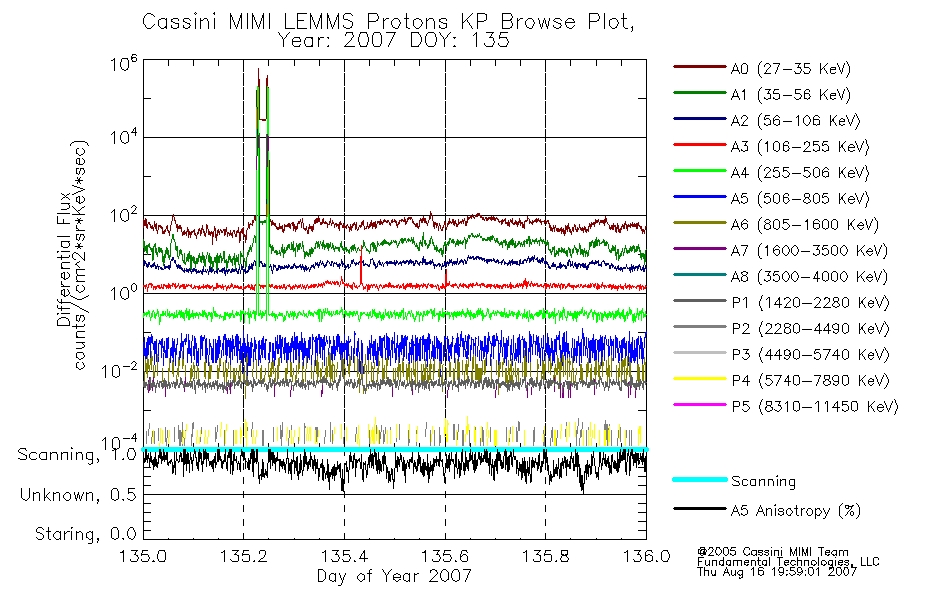Click the x-axis tick label 135.6

tap(445, 556)
